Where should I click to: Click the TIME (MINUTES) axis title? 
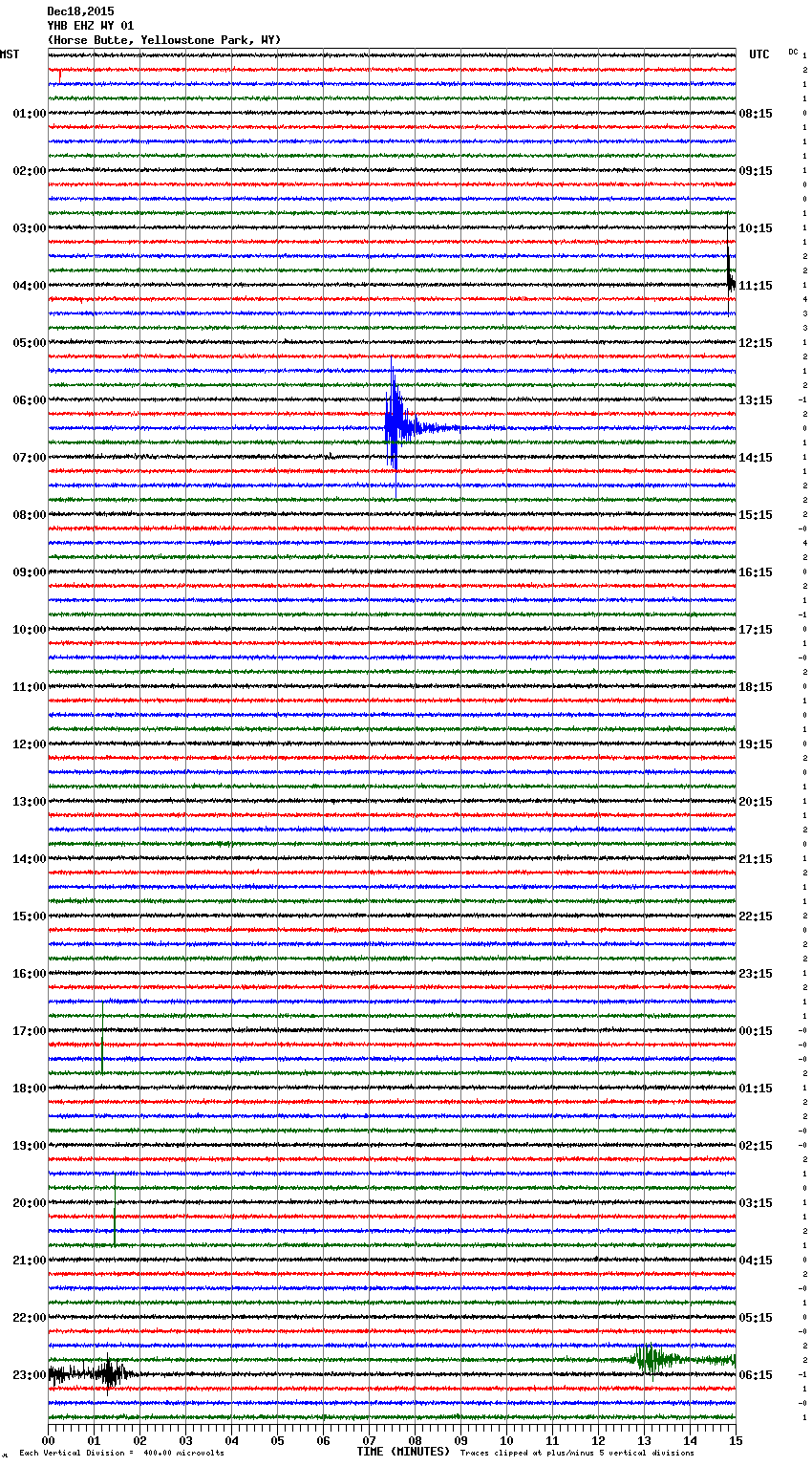coord(403,1452)
